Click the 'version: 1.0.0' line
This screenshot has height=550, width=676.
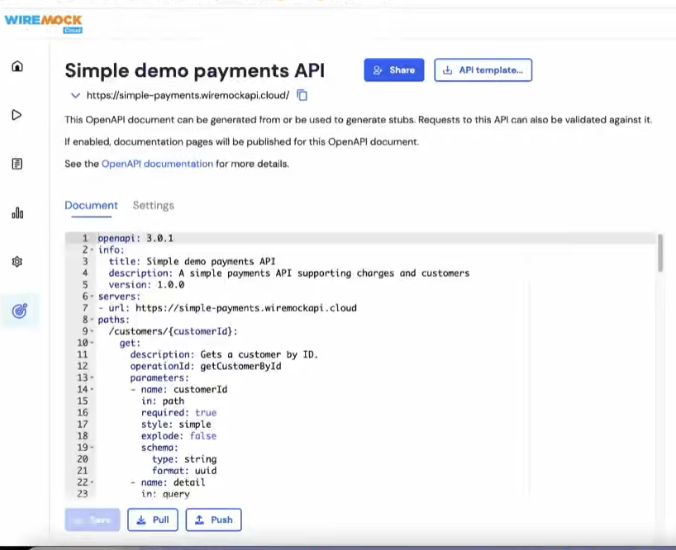point(147,285)
